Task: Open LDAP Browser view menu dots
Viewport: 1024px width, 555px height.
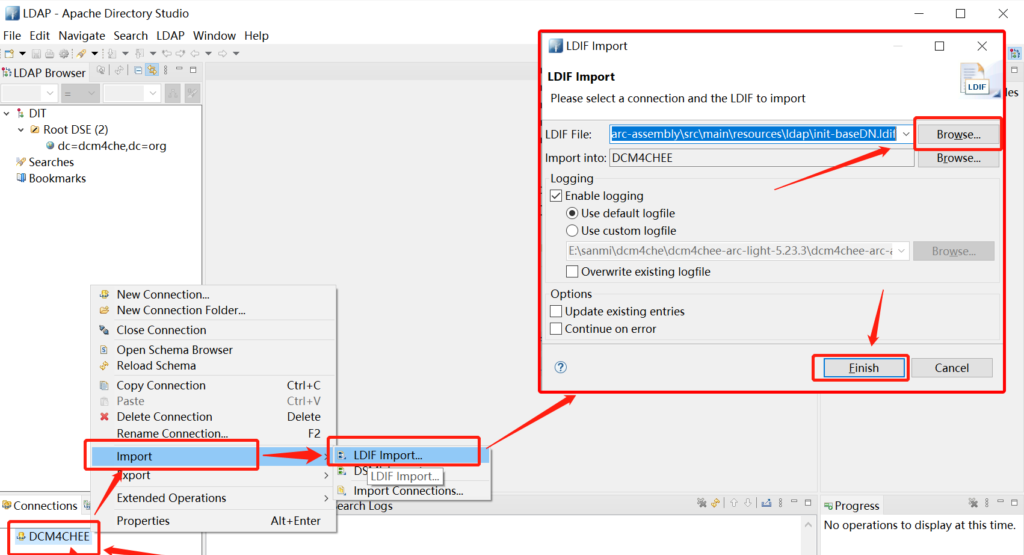Action: [165, 70]
